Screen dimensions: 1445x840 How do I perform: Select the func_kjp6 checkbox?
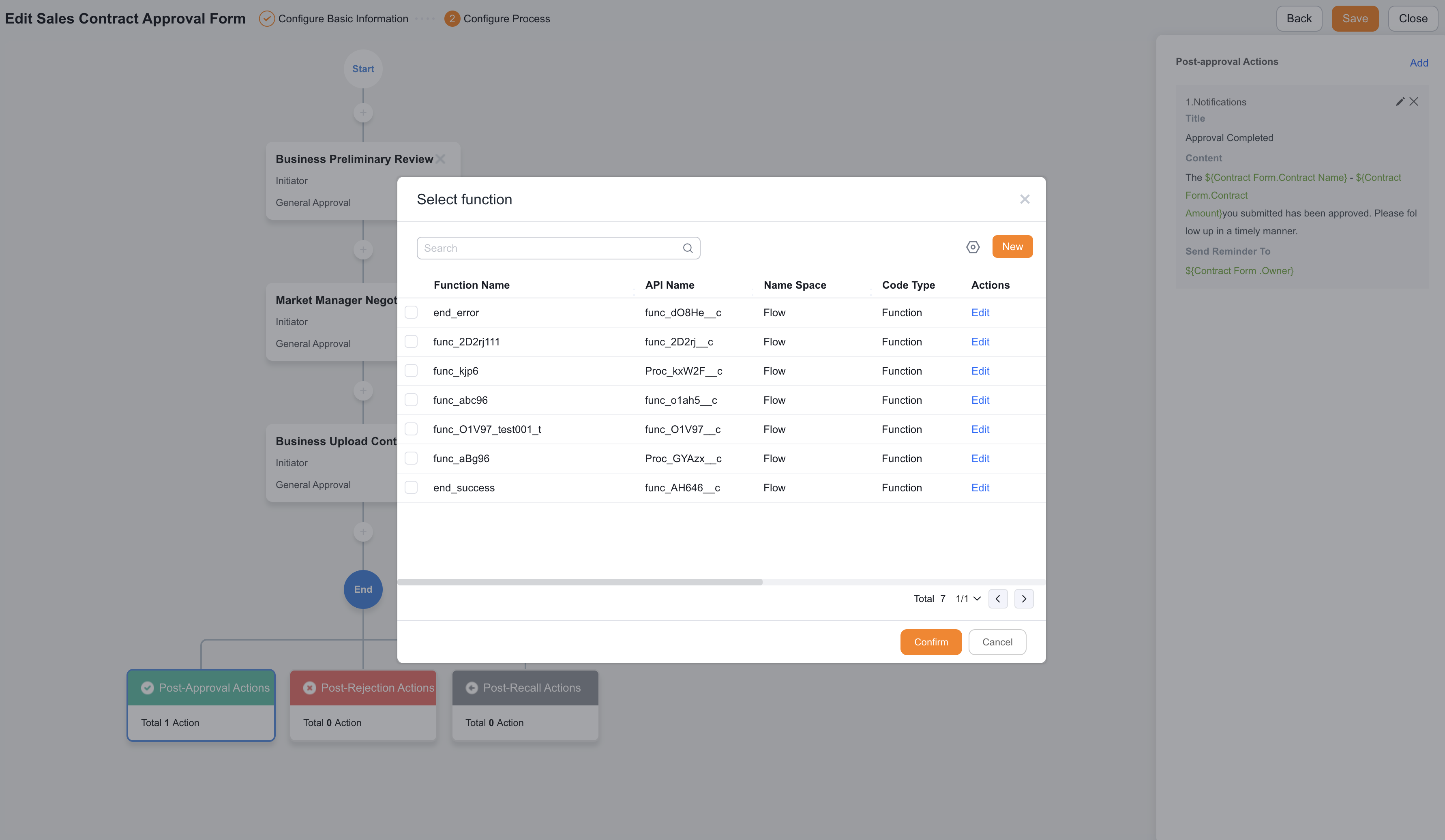tap(411, 371)
